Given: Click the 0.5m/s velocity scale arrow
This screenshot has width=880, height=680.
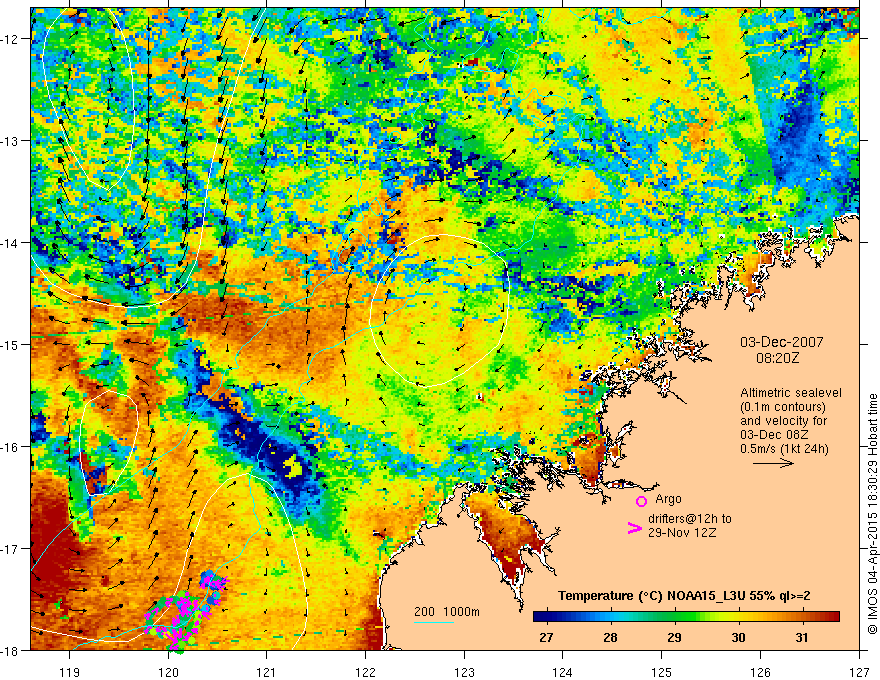Looking at the screenshot, I should [773, 463].
